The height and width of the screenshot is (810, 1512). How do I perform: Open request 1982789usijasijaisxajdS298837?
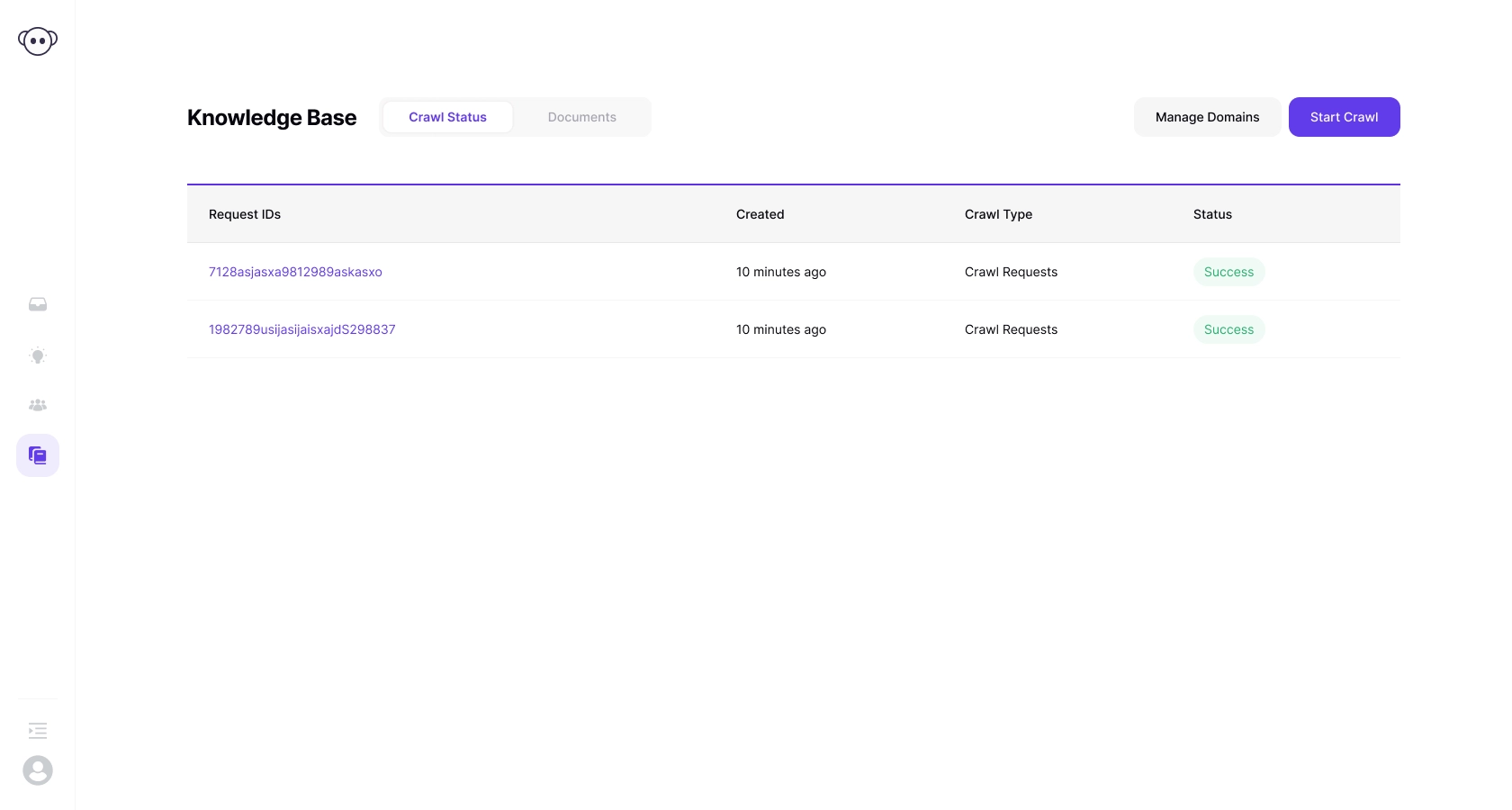tap(302, 329)
